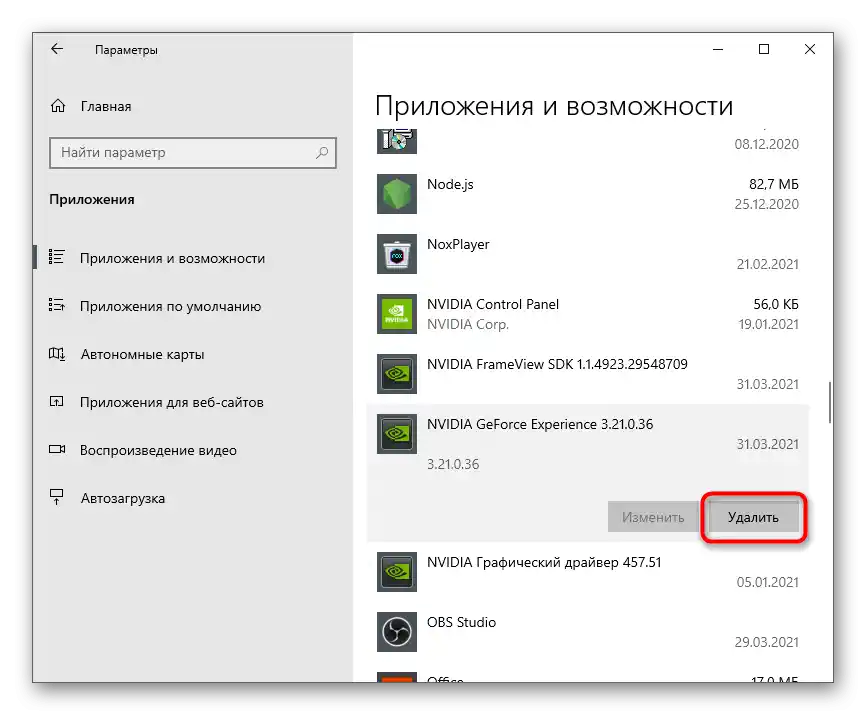Click the Изменить button
Image resolution: width=866 pixels, height=715 pixels.
pyautogui.click(x=653, y=517)
